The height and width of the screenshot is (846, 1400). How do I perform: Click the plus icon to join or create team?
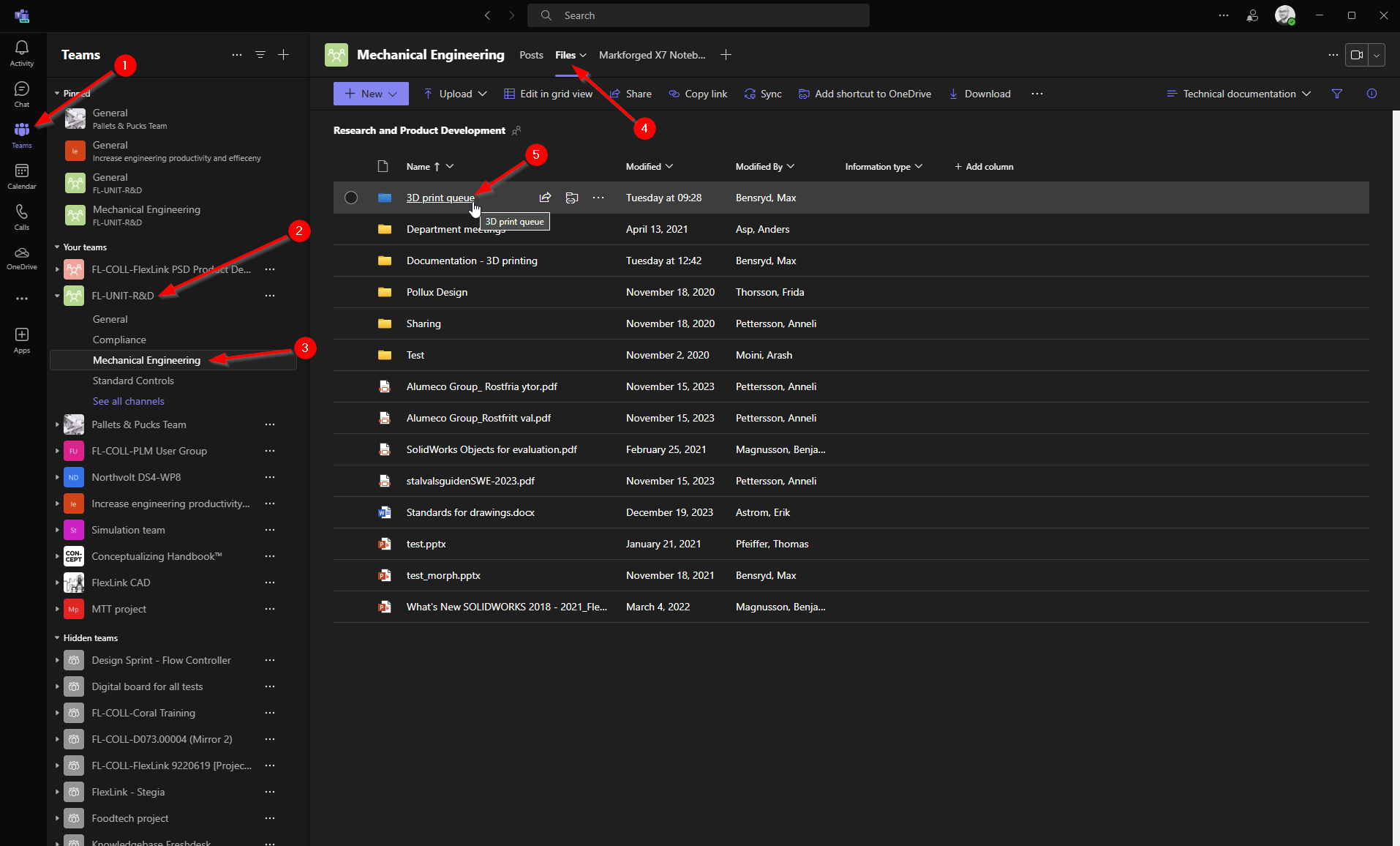(284, 55)
